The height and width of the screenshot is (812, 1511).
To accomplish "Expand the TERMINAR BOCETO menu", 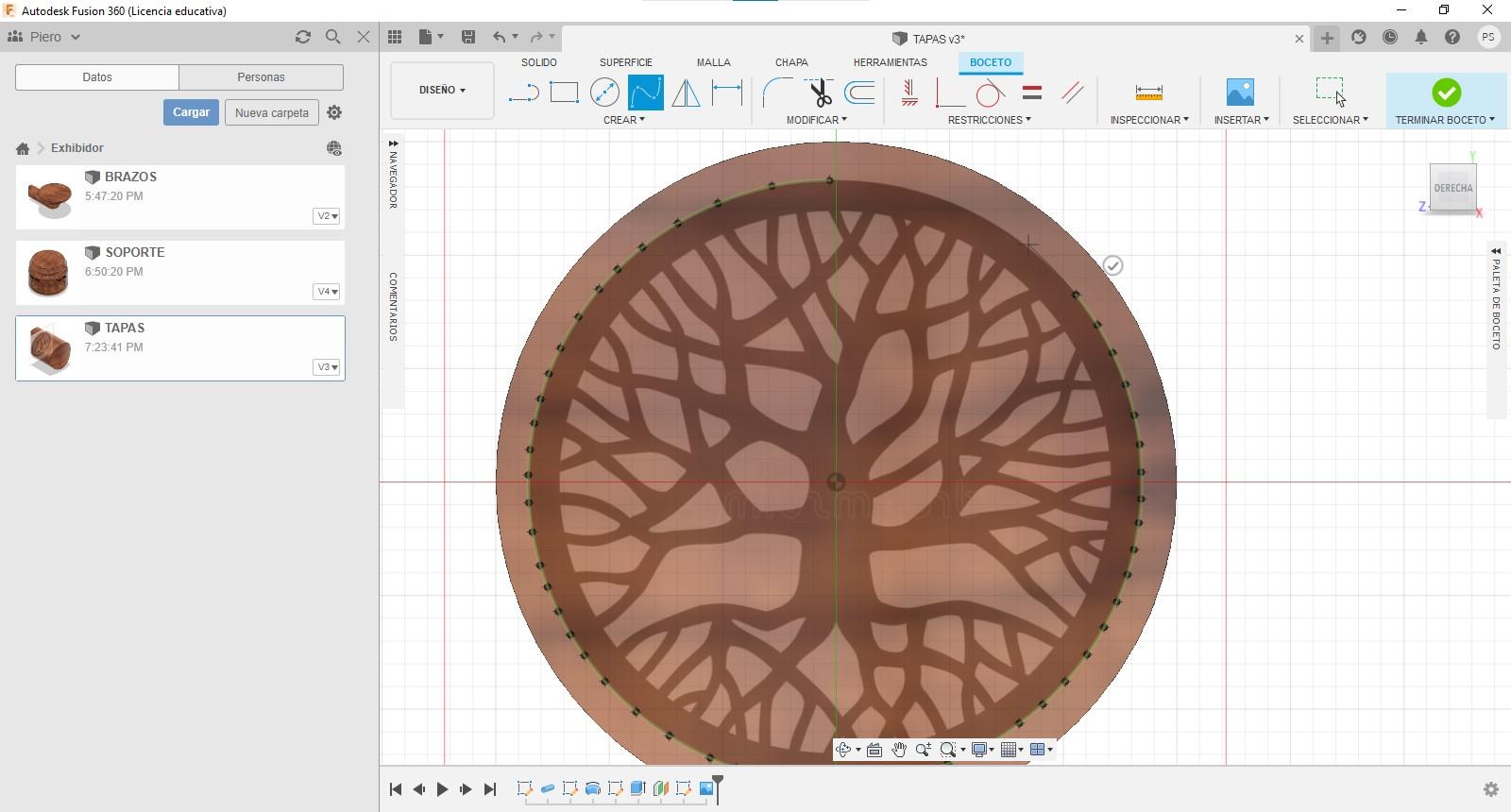I will [1446, 120].
